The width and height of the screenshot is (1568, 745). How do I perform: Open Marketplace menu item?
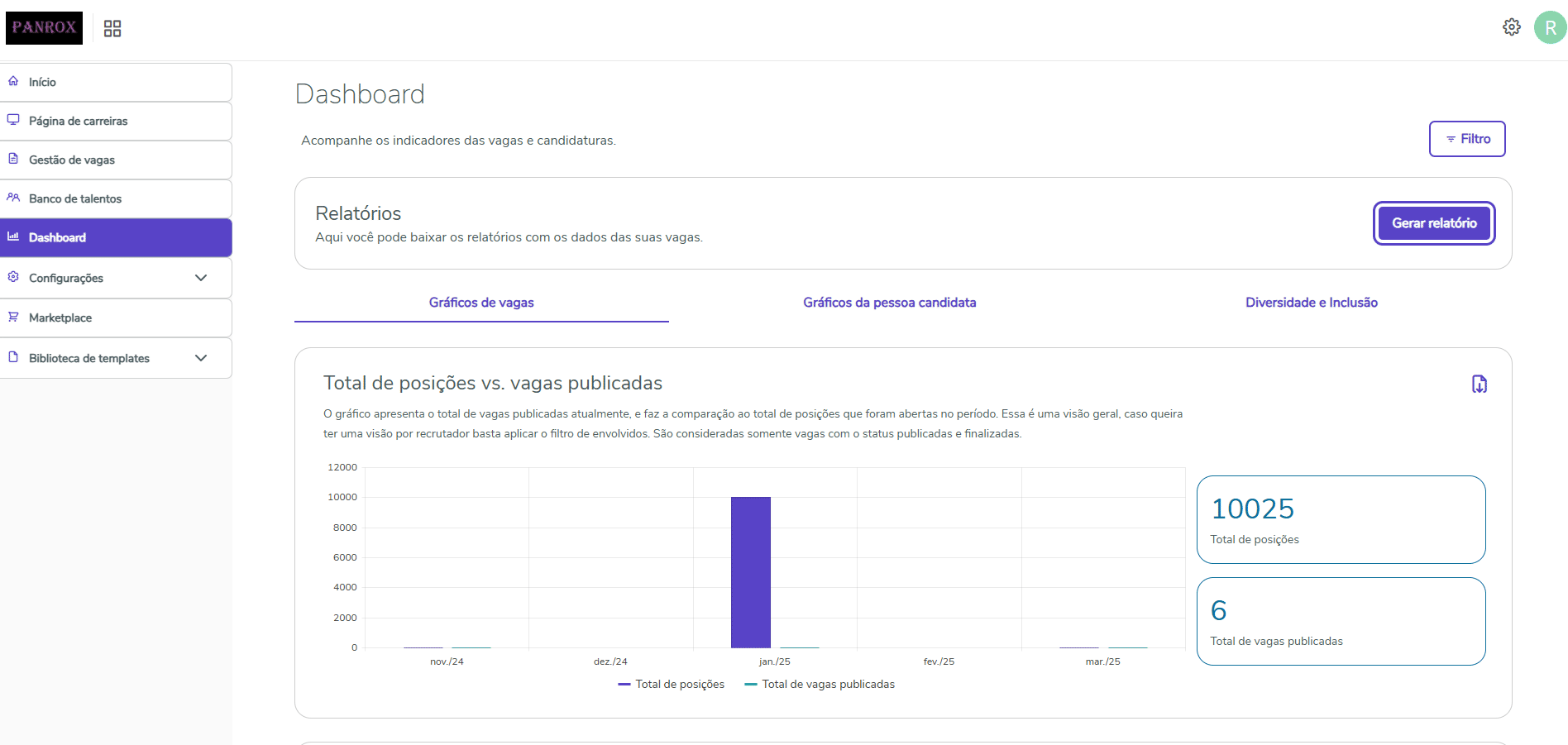(x=116, y=318)
